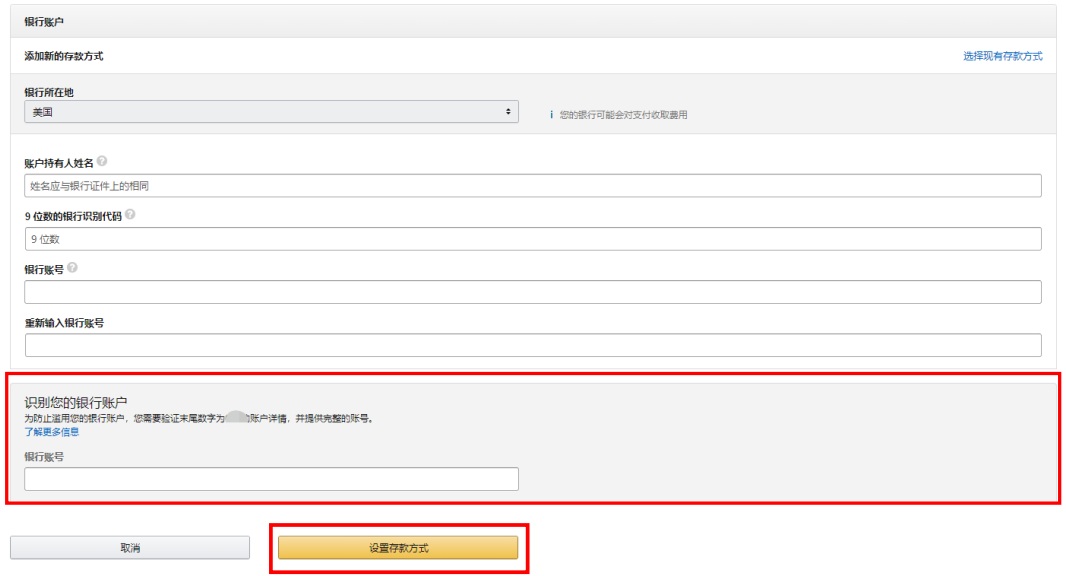Click help icon next to 账户持有人姓名

tap(101, 161)
